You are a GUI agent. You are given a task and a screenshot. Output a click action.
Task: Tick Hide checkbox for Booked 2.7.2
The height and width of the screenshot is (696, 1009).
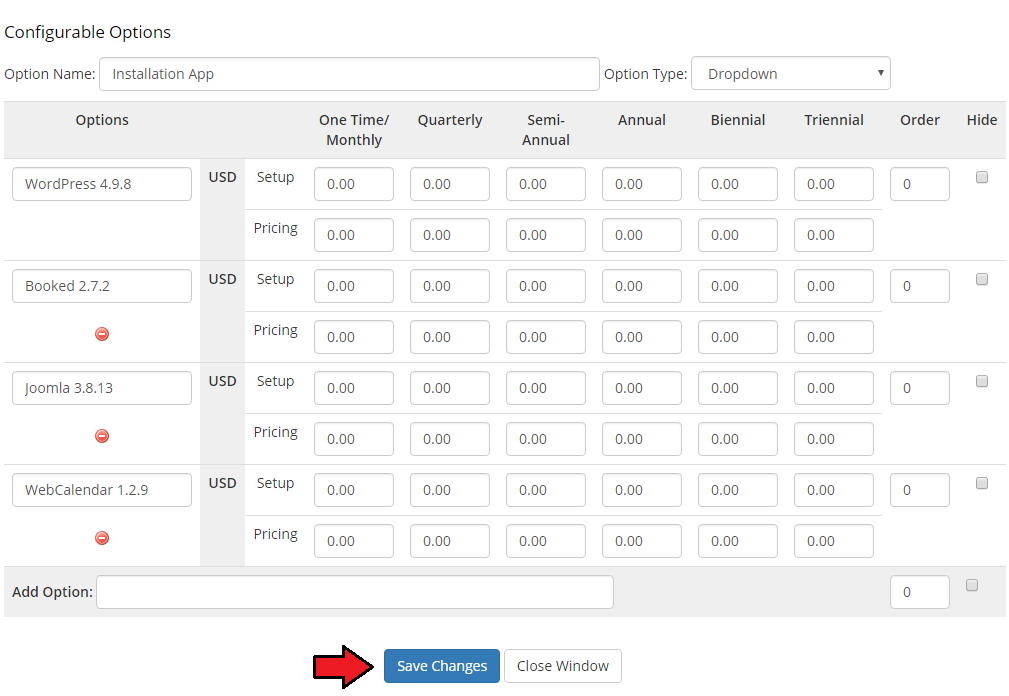pyautogui.click(x=981, y=279)
